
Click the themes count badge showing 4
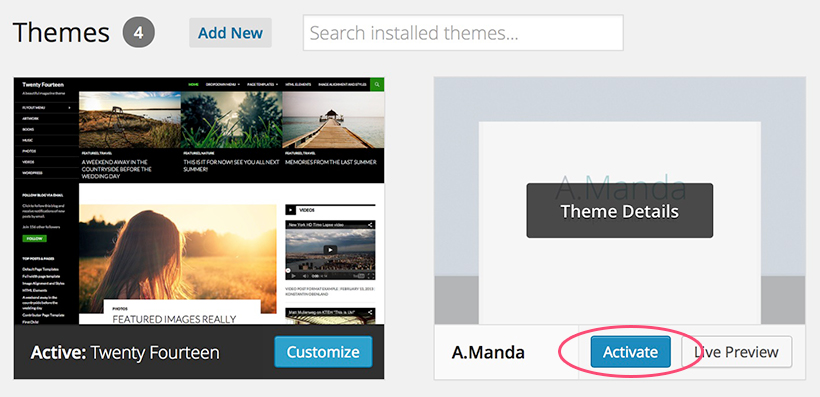(139, 32)
